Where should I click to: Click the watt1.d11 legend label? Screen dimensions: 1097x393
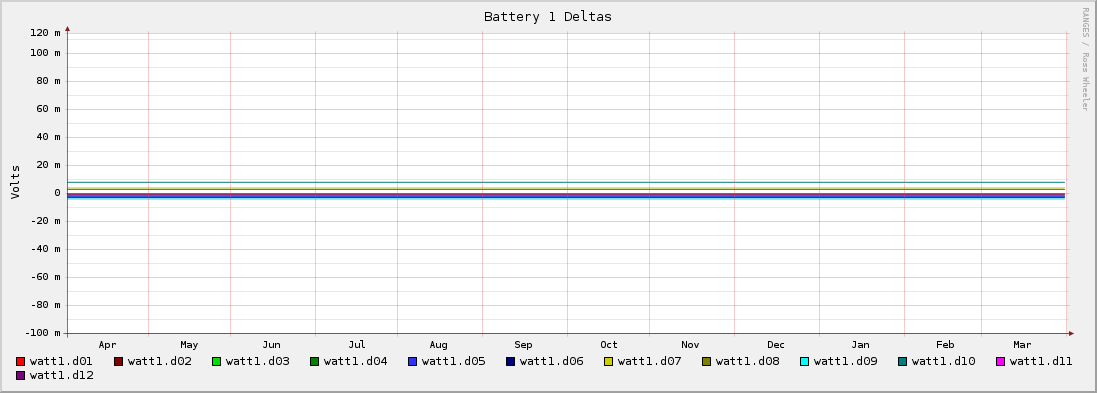point(1041,362)
